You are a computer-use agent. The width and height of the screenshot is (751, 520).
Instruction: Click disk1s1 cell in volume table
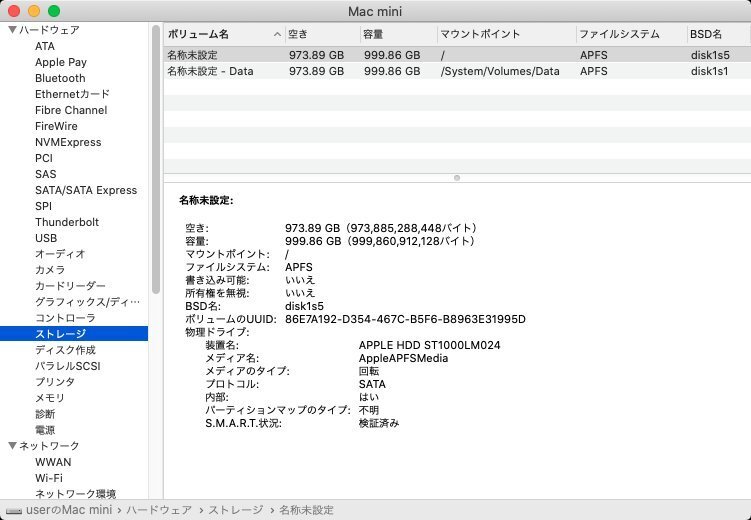pyautogui.click(x=709, y=71)
